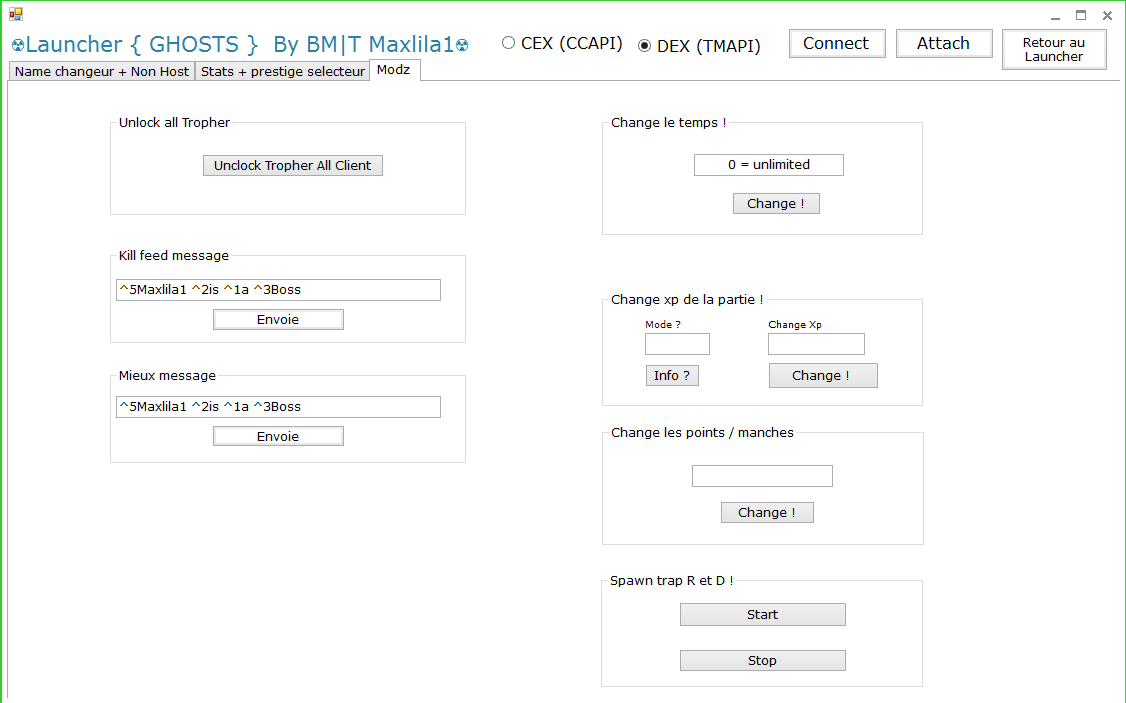The height and width of the screenshot is (703, 1126).
Task: Click Change ! under the Change Xp field
Action: click(x=823, y=376)
